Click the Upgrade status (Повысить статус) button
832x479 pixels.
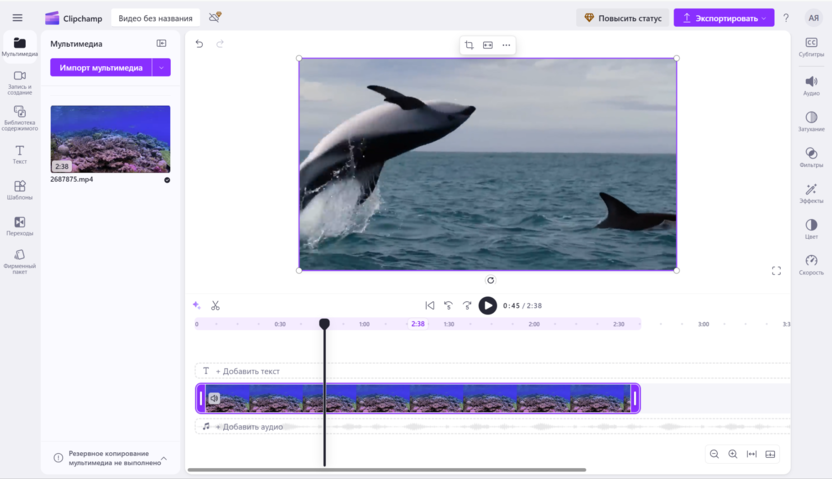pyautogui.click(x=623, y=18)
